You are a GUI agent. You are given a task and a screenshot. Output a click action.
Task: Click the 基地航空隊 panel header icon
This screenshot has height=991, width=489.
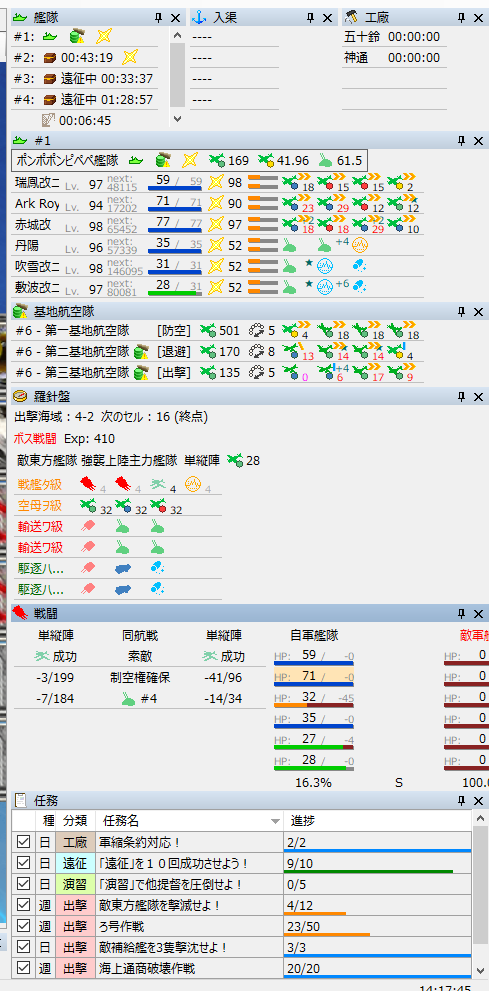20,311
